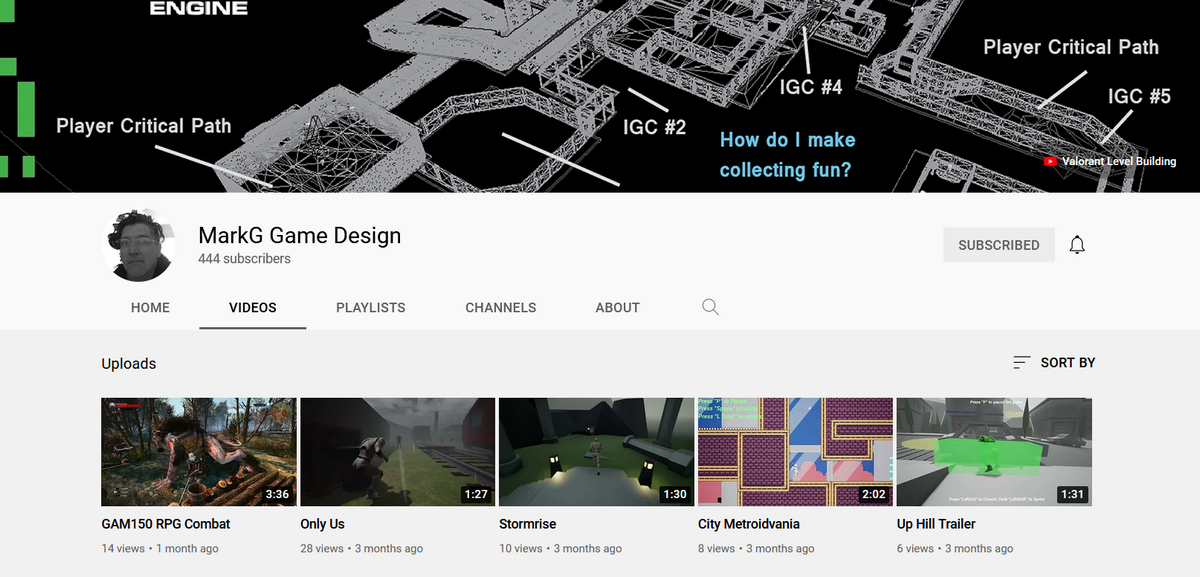Click the YouTube icon in banner link
Screen dimensions: 1200x577
point(1050,161)
